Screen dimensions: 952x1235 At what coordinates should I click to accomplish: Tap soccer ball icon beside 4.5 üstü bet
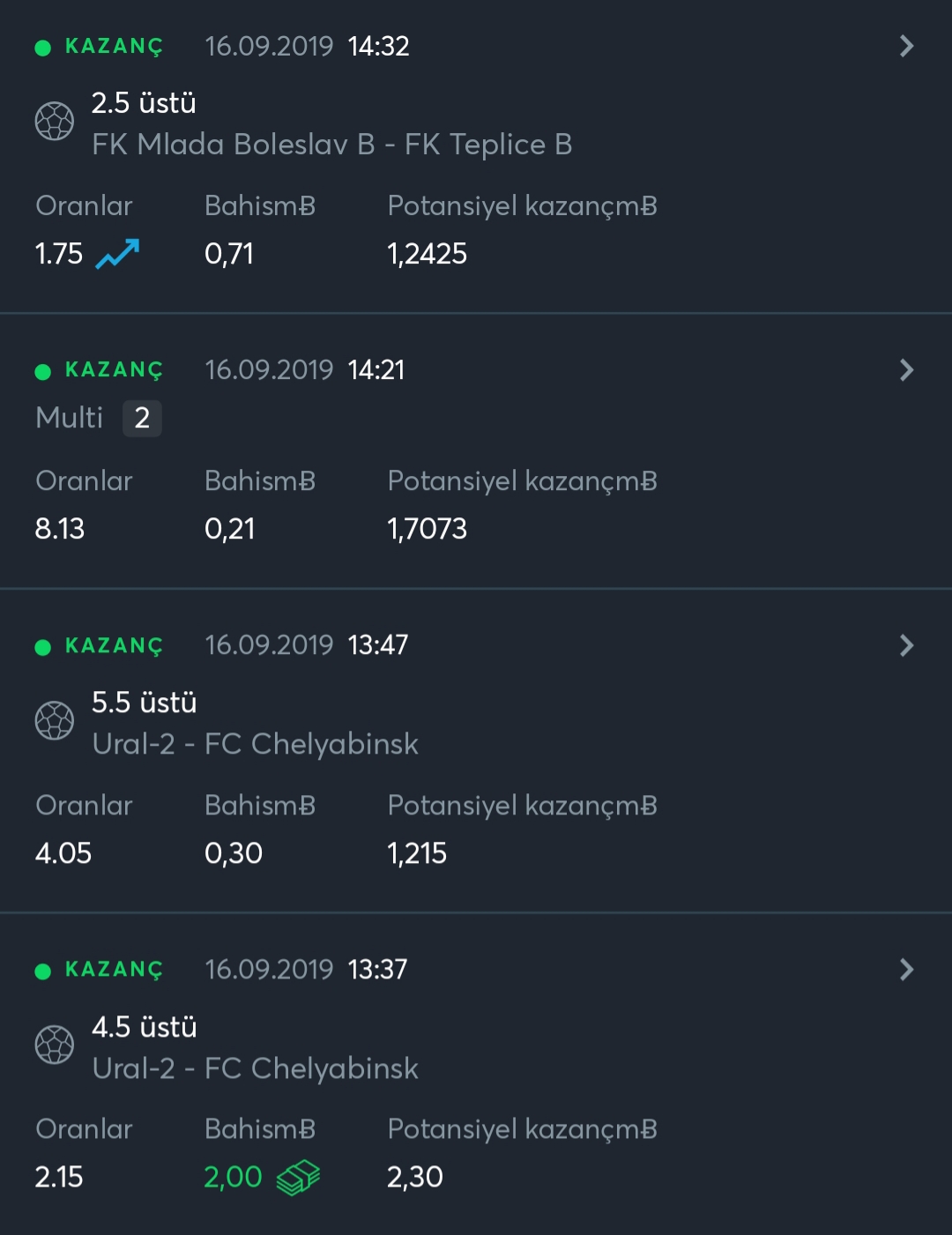pos(55,1045)
